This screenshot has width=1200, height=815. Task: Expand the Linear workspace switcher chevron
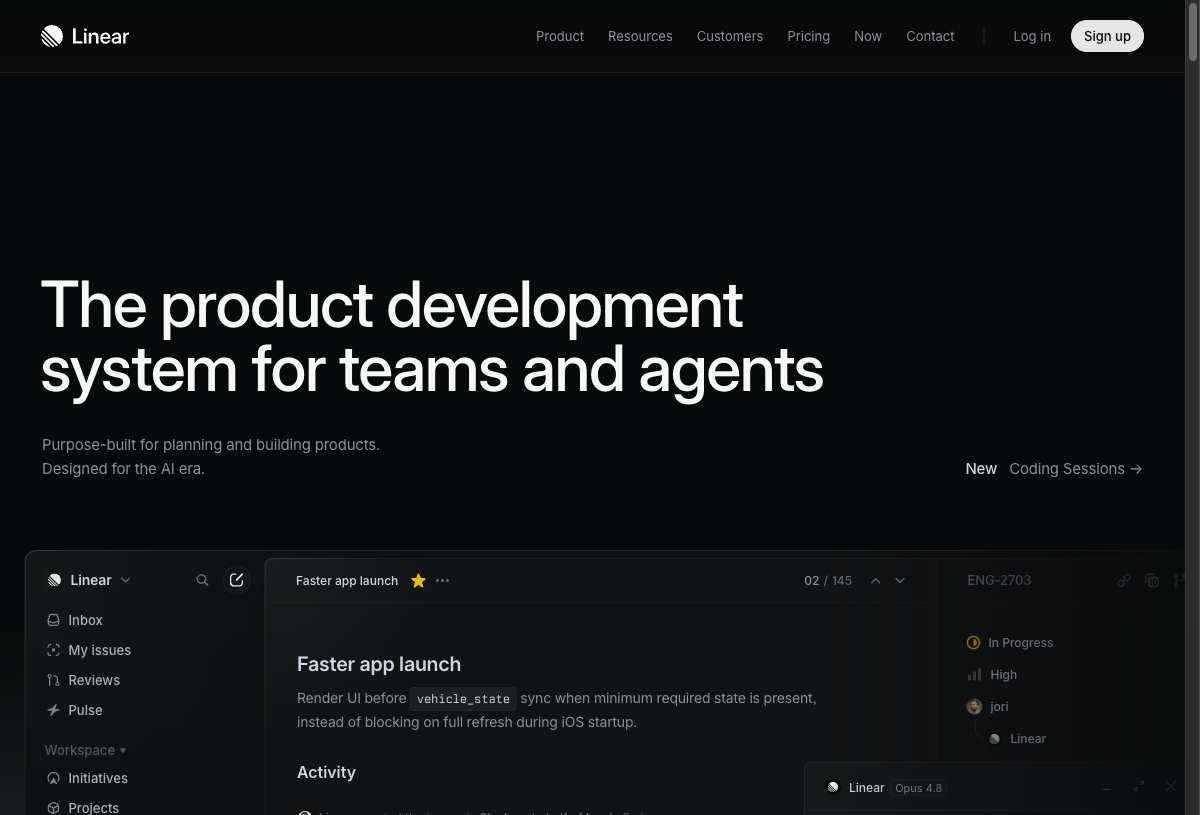125,580
